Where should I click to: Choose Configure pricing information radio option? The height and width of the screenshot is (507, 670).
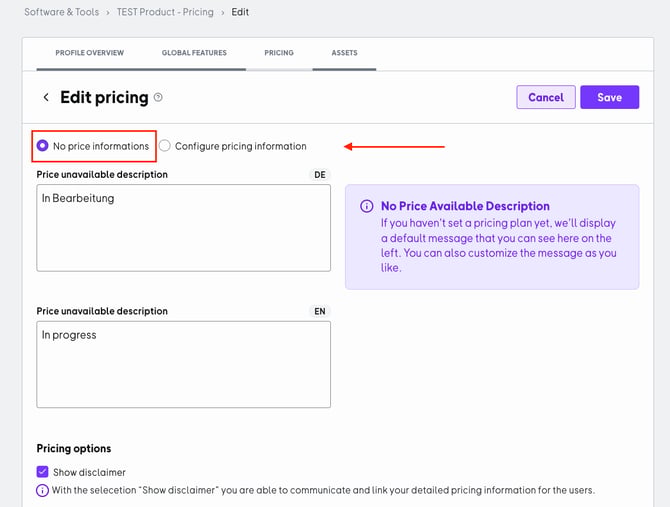pyautogui.click(x=165, y=146)
